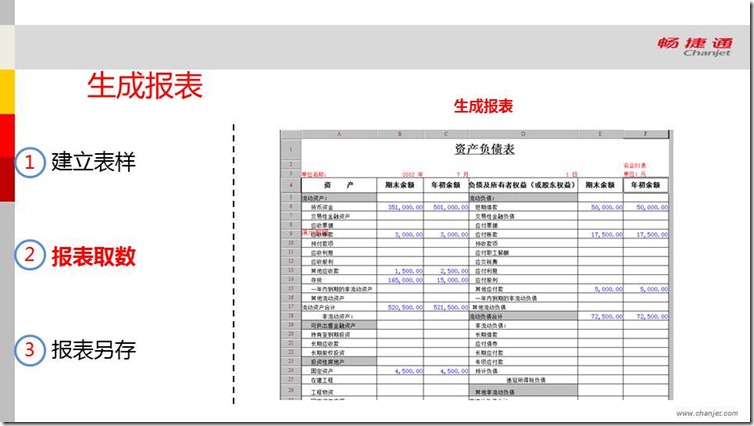
Task: Select row 24 header
Action: tap(290, 371)
